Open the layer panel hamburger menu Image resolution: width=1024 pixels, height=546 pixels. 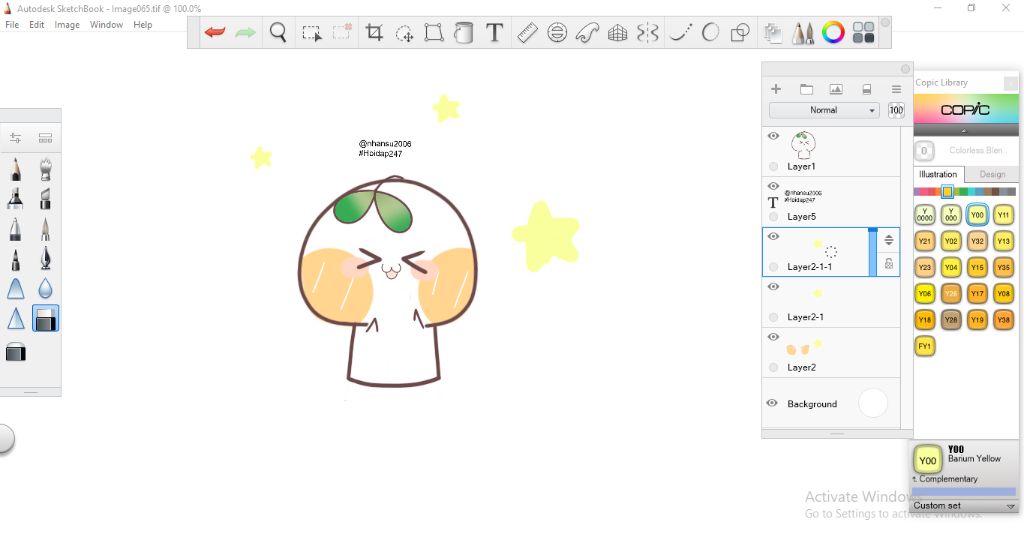[896, 89]
